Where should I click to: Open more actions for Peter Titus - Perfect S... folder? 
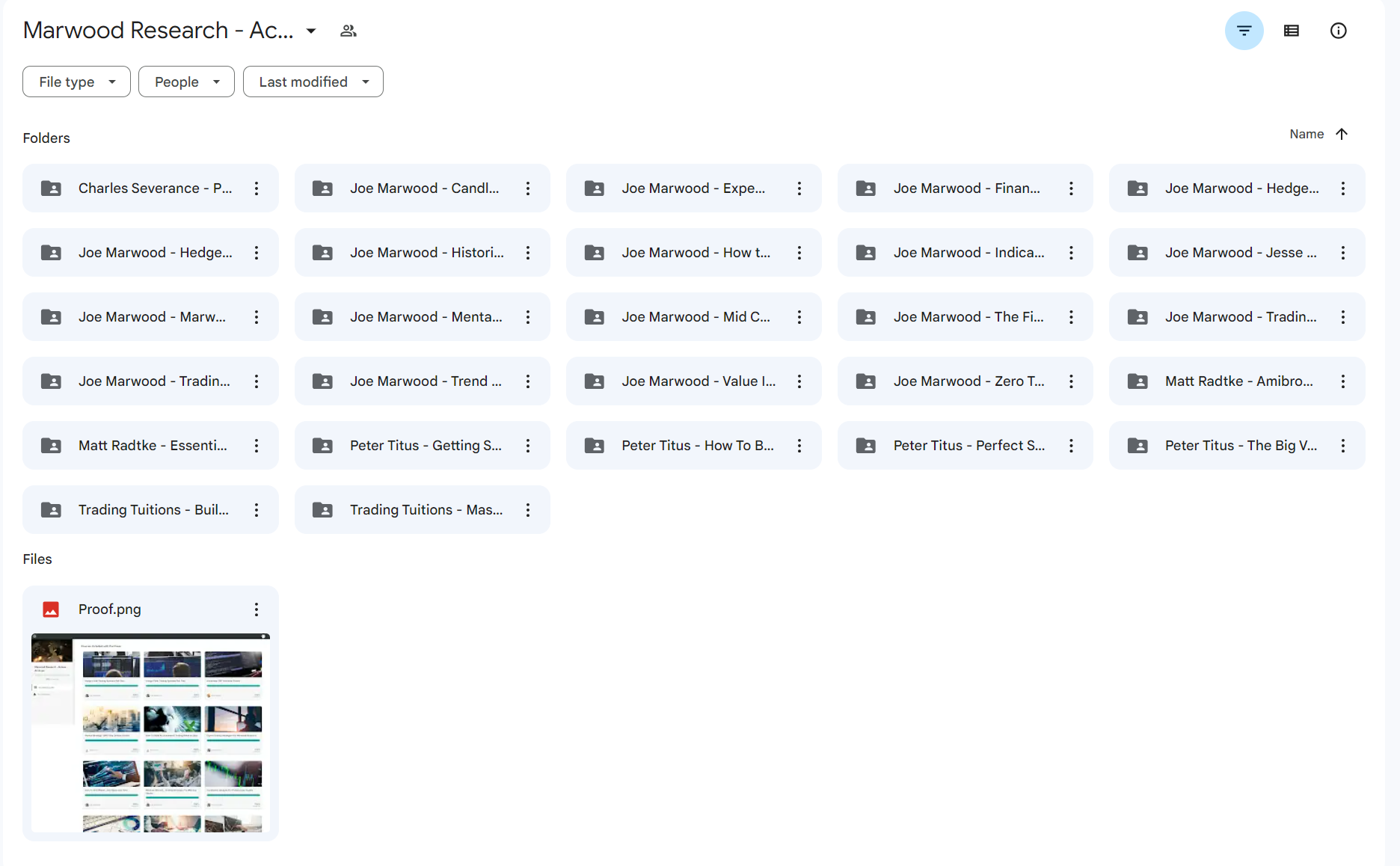[x=1071, y=446]
